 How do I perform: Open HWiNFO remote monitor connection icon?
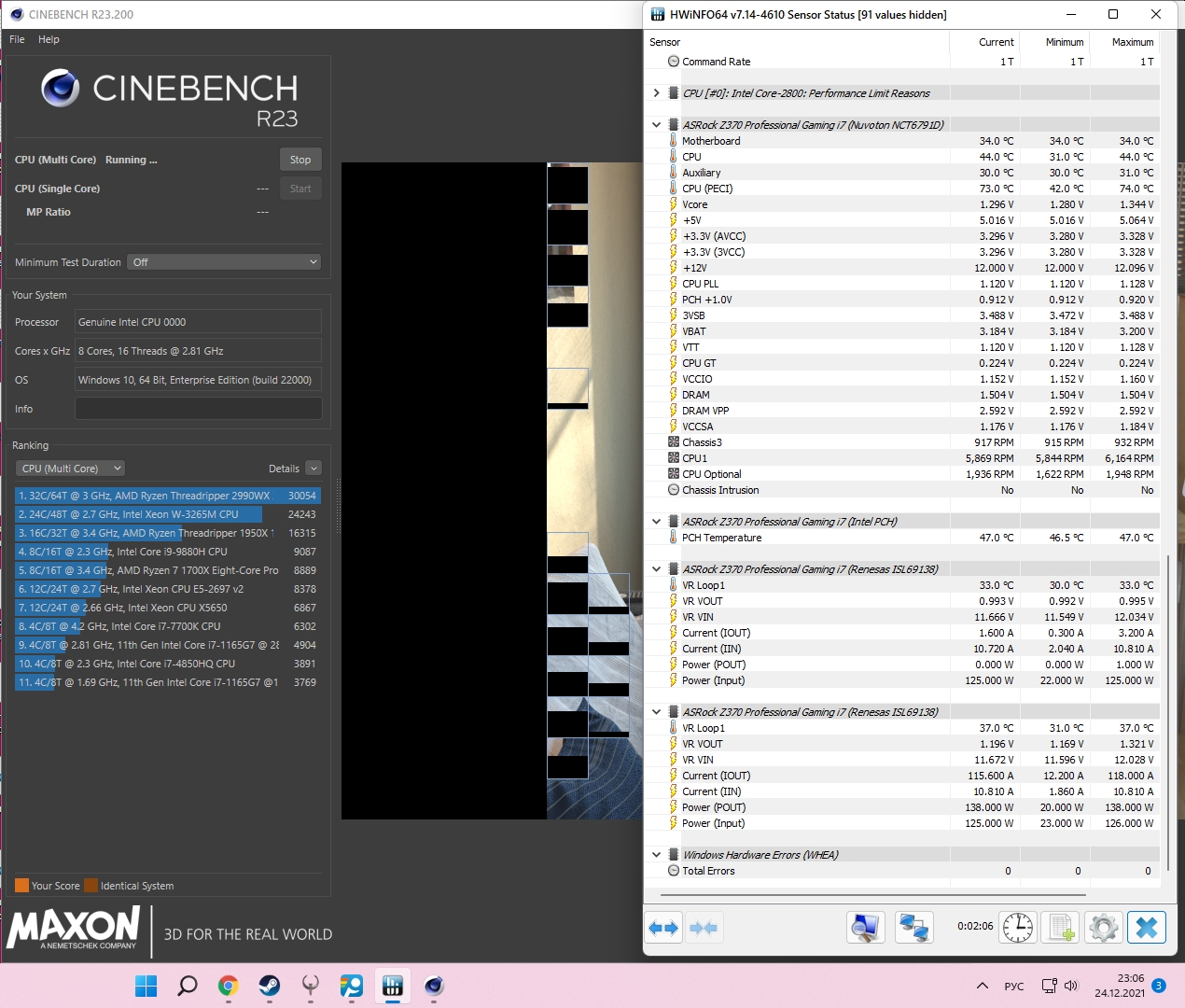click(x=866, y=928)
